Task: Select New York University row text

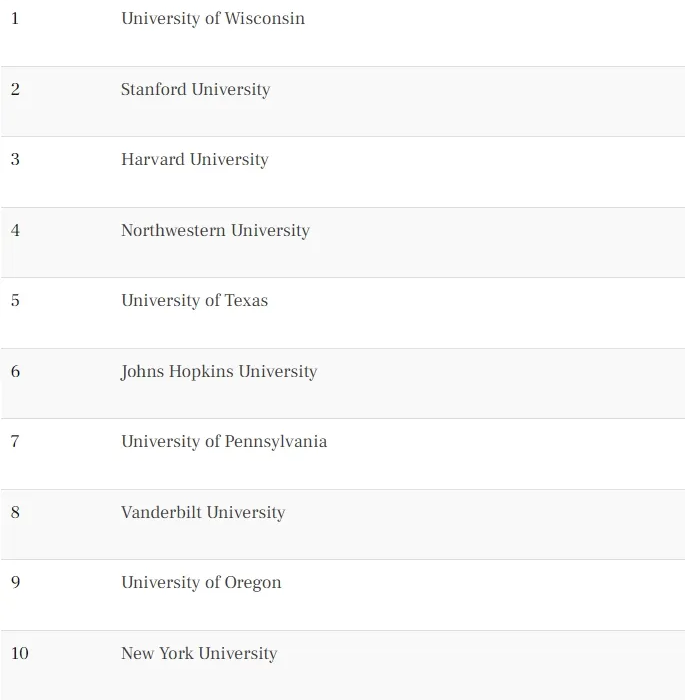Action: click(x=198, y=654)
